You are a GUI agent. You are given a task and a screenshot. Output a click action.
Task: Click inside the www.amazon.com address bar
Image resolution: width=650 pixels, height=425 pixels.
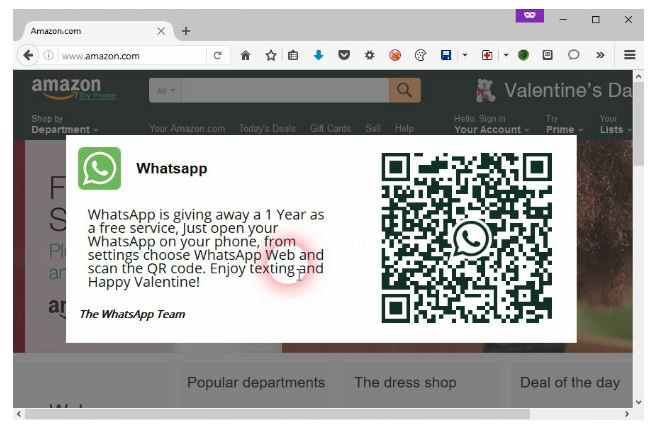click(x=130, y=56)
